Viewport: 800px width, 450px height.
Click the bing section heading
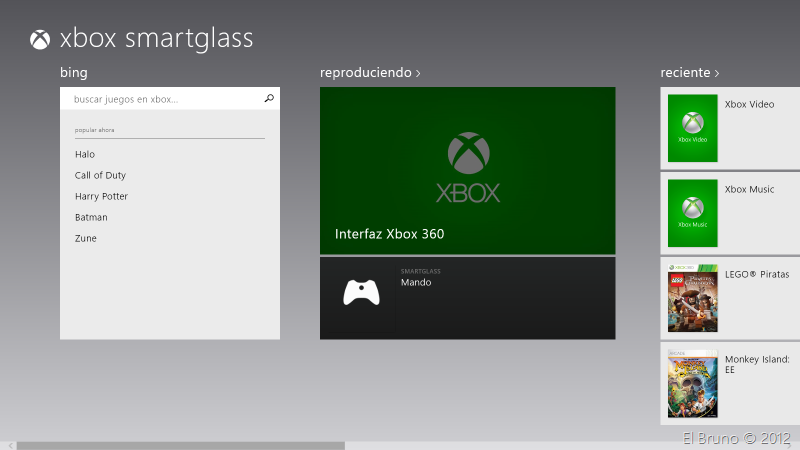73,73
